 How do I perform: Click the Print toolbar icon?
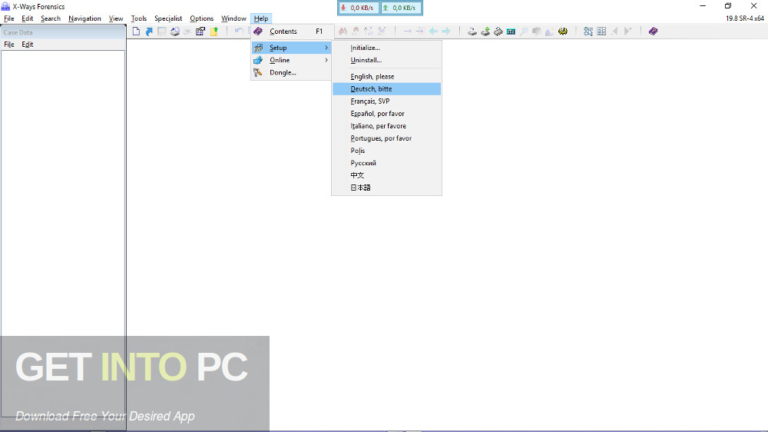(175, 31)
